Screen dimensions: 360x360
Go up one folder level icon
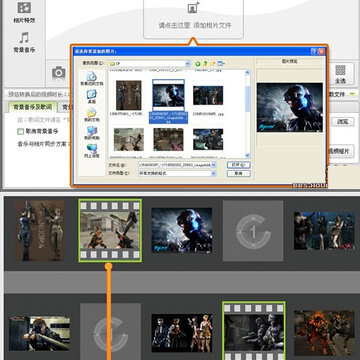pos(205,63)
